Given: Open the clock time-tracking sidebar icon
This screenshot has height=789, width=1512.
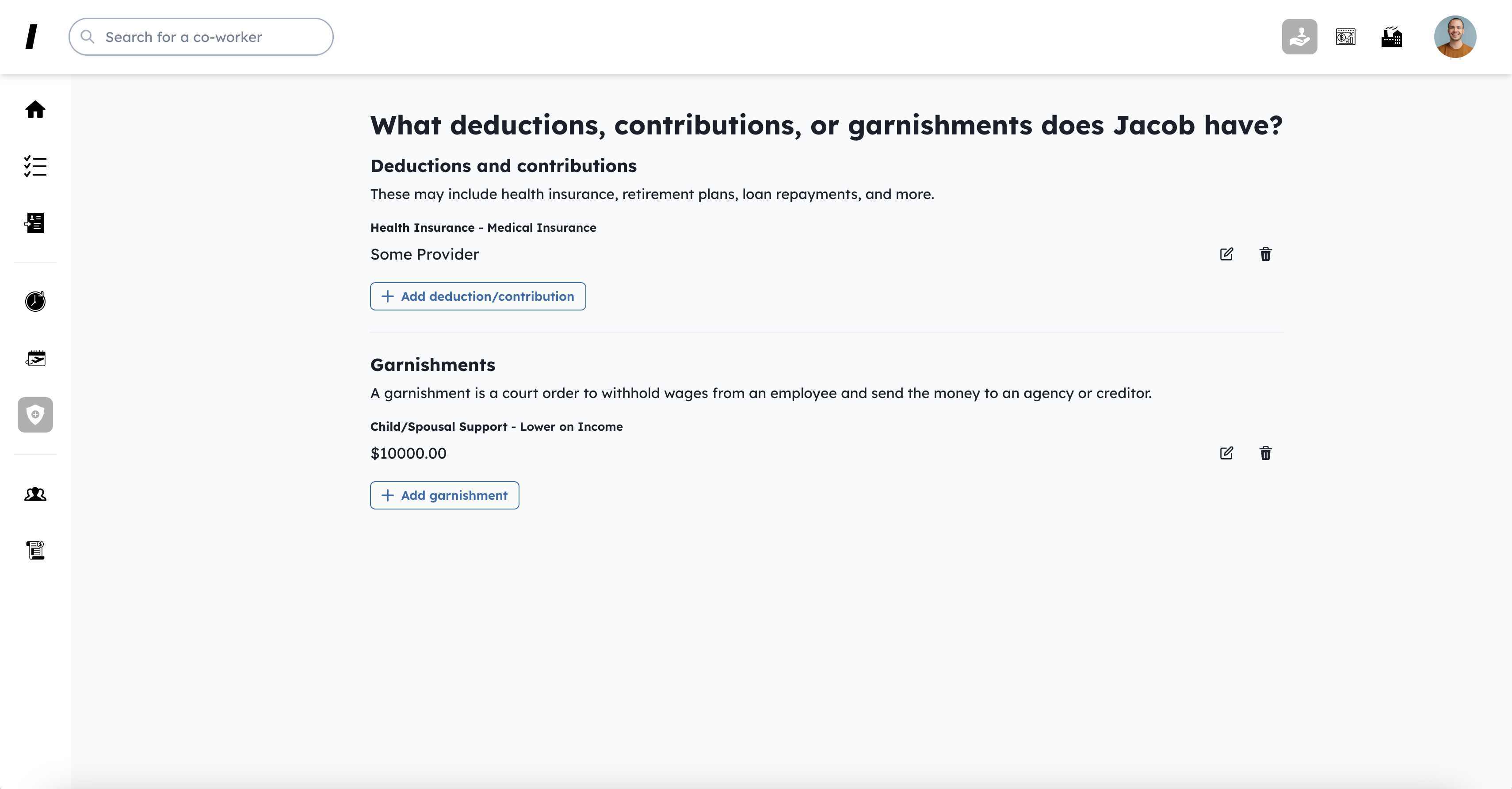Looking at the screenshot, I should [35, 301].
